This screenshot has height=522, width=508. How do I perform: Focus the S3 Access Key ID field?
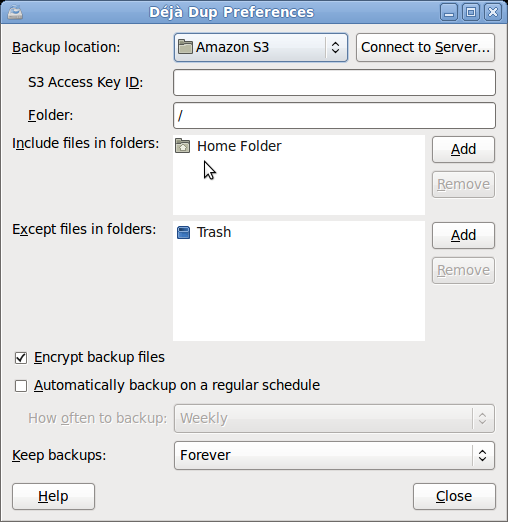pyautogui.click(x=334, y=82)
